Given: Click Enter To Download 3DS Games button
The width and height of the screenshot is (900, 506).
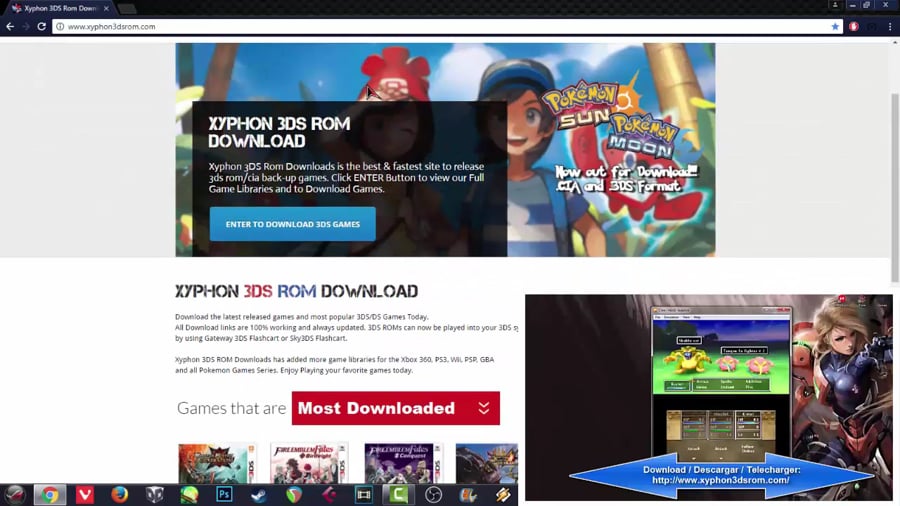Looking at the screenshot, I should coord(293,224).
